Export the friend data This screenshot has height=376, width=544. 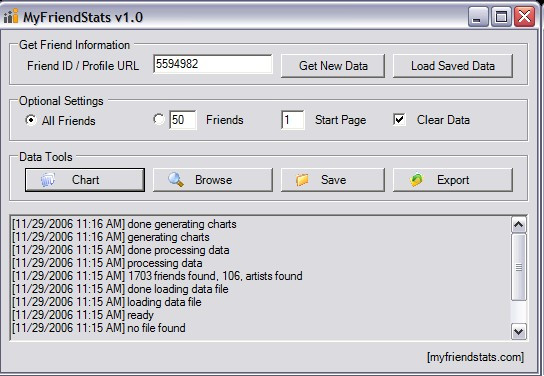tap(453, 180)
